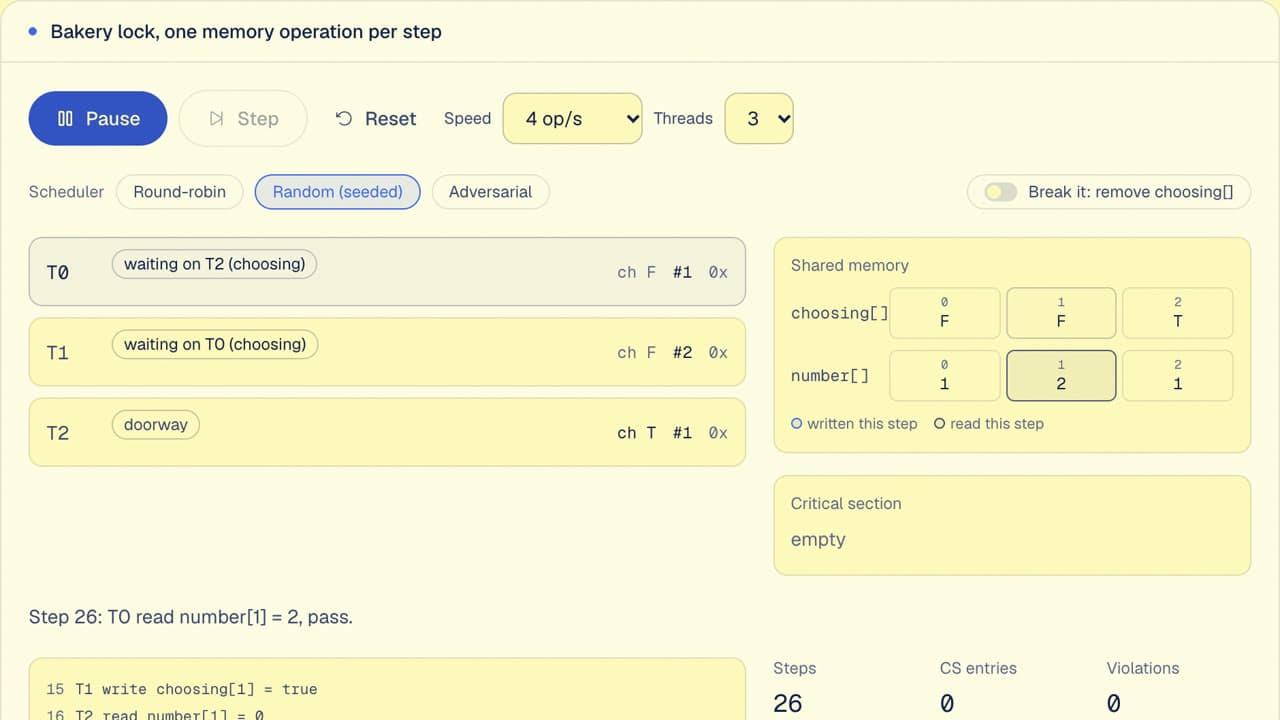Click number[] cell index 2
1280x720 pixels.
click(x=1177, y=376)
